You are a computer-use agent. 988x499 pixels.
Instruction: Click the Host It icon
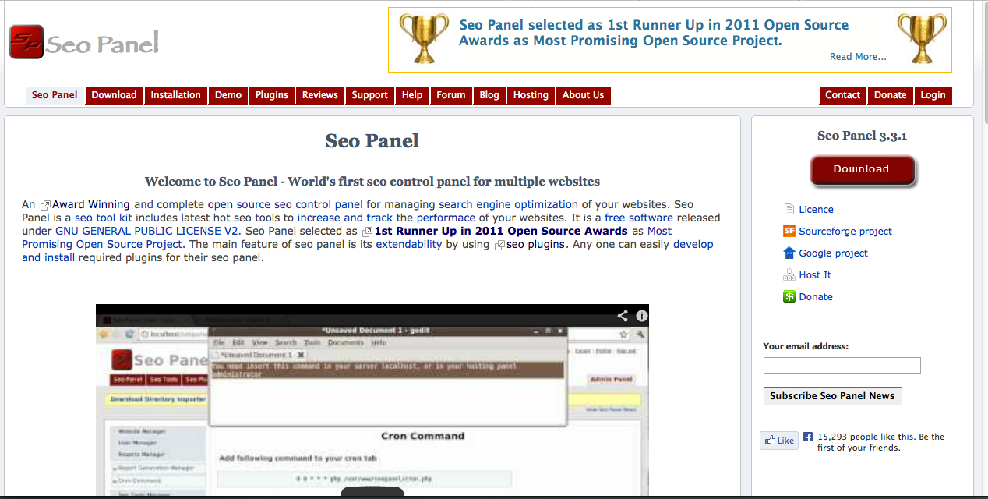tap(789, 275)
